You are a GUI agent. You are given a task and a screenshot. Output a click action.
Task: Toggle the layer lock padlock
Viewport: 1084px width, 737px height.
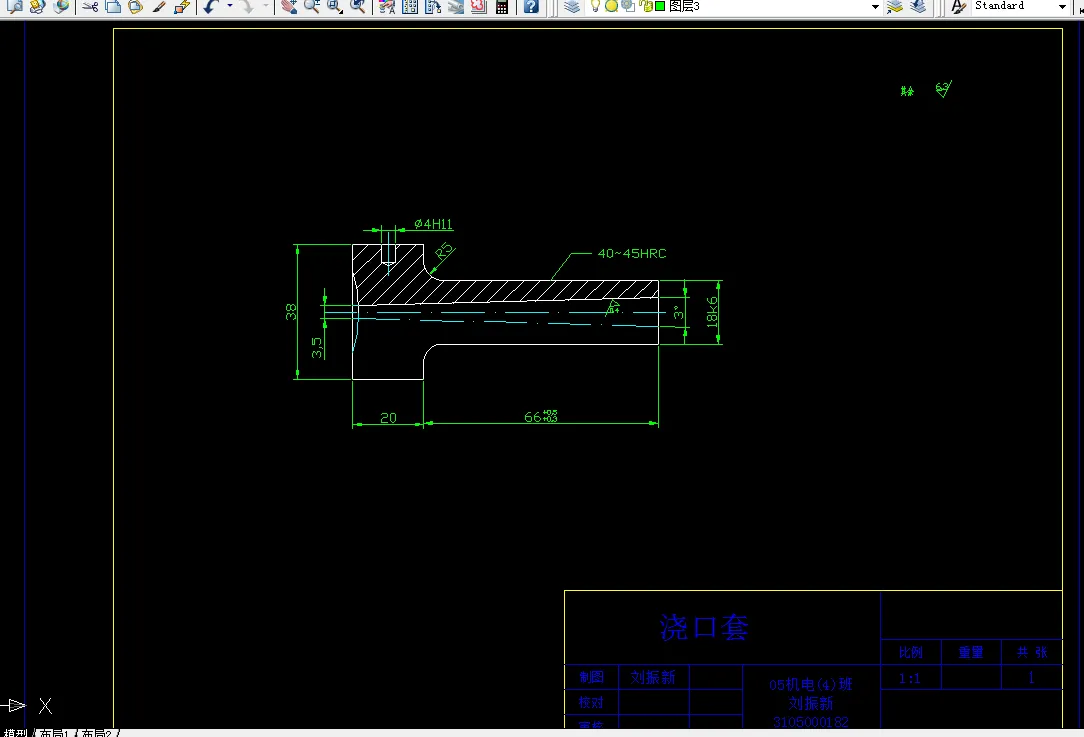[x=646, y=6]
